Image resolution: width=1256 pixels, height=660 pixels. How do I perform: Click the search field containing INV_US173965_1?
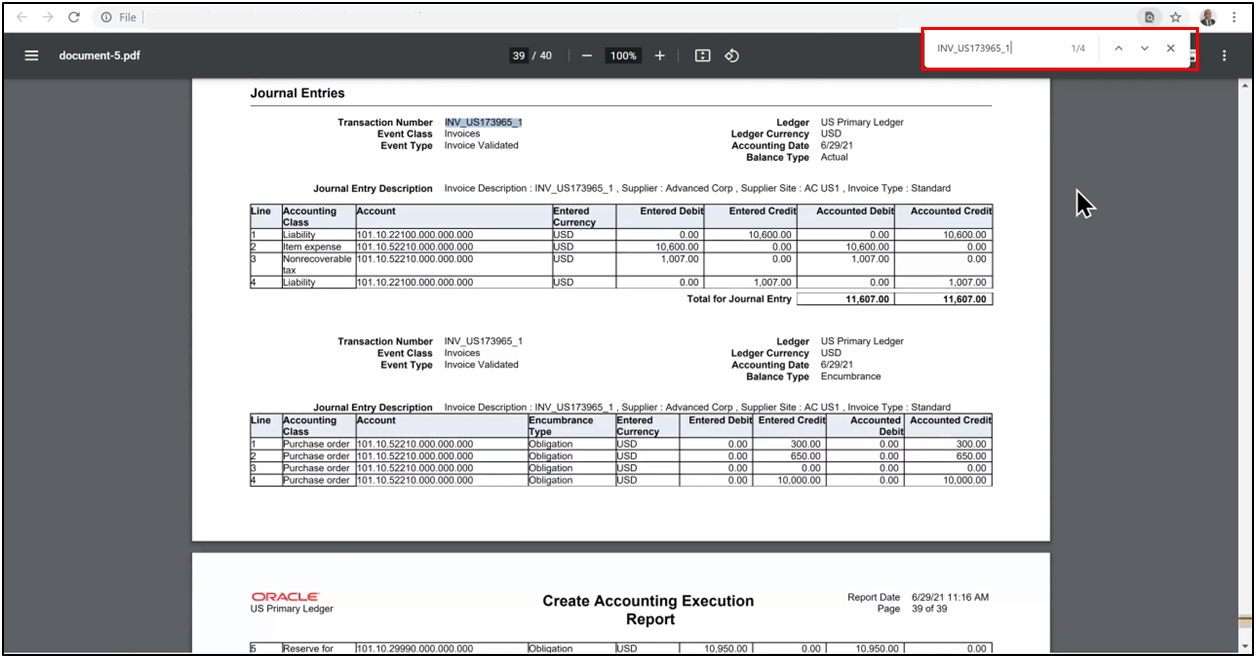1000,47
